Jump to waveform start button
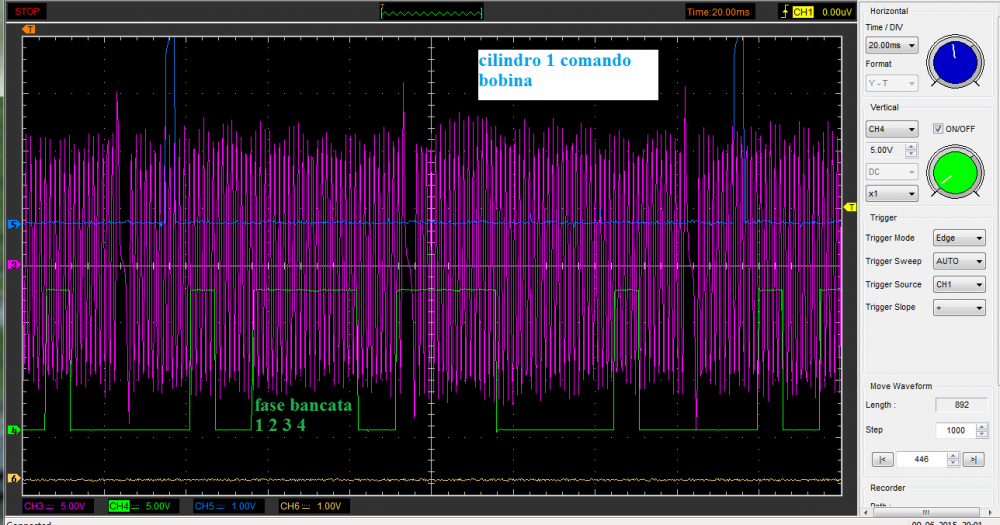This screenshot has width=1000, height=525. tap(882, 459)
